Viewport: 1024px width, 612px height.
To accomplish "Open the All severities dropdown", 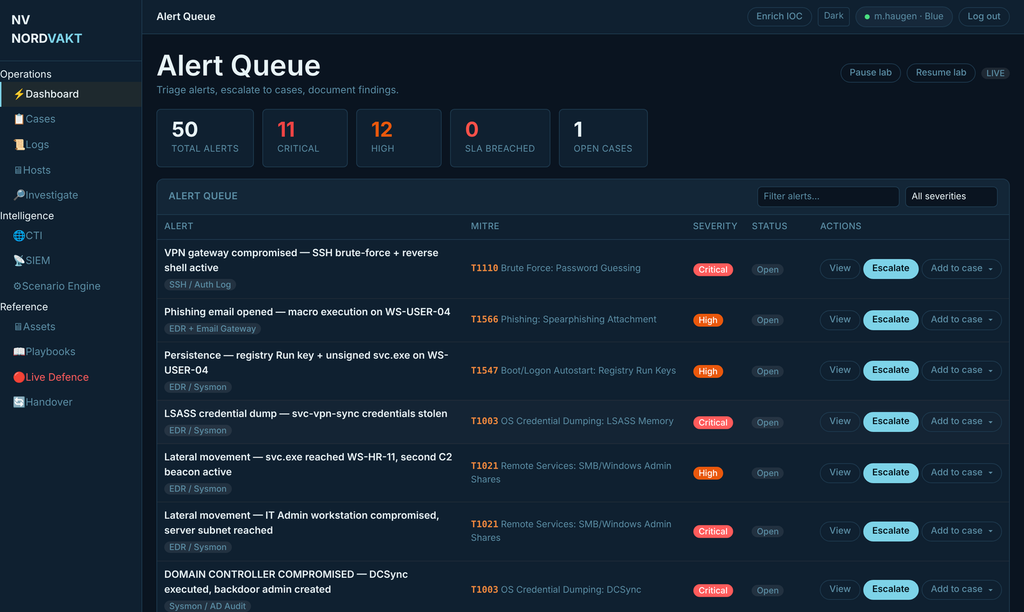I will click(951, 197).
